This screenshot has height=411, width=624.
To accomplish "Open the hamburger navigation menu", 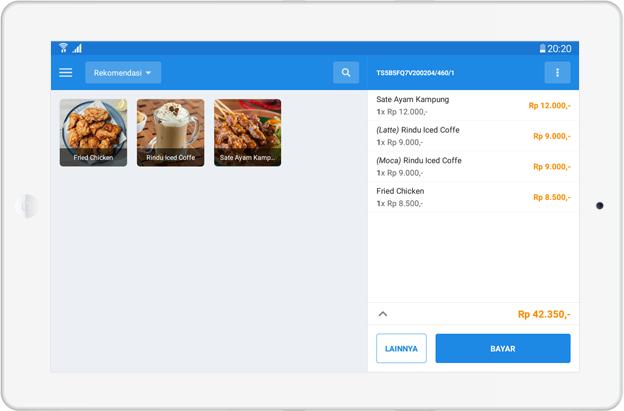I will point(66,72).
